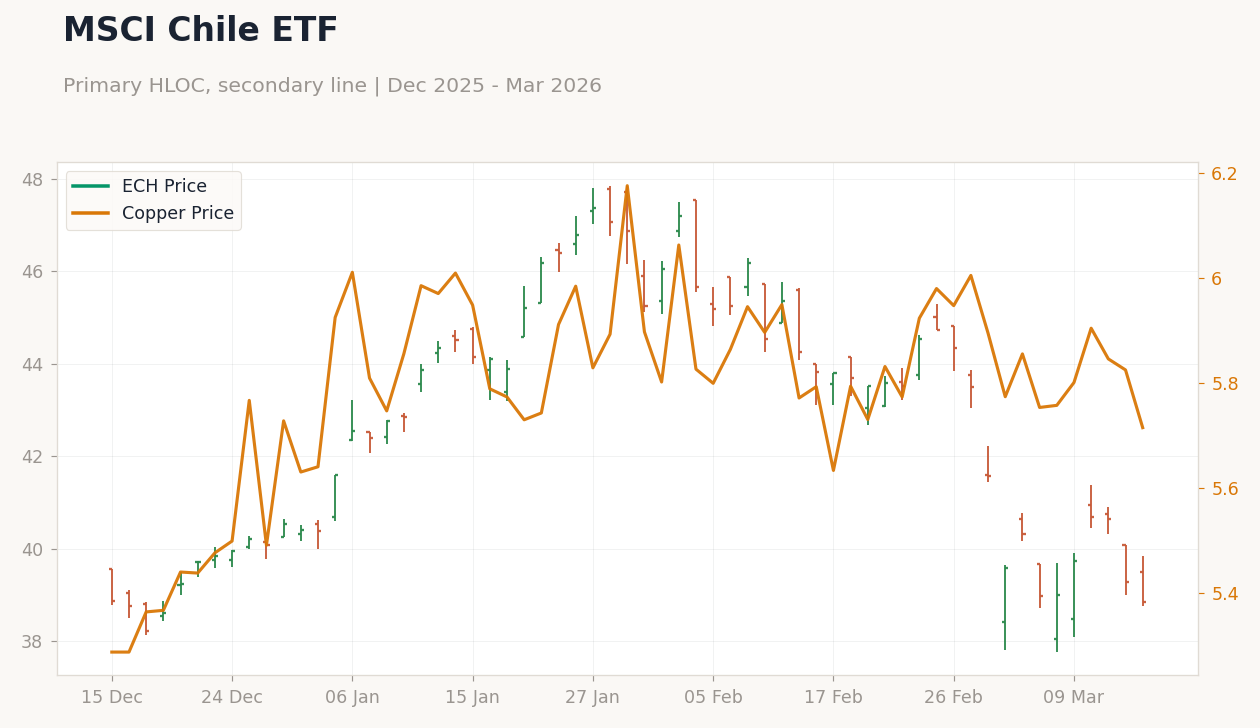Click the 6 right axis value
Viewport: 1260px width, 728px height.
point(1217,279)
